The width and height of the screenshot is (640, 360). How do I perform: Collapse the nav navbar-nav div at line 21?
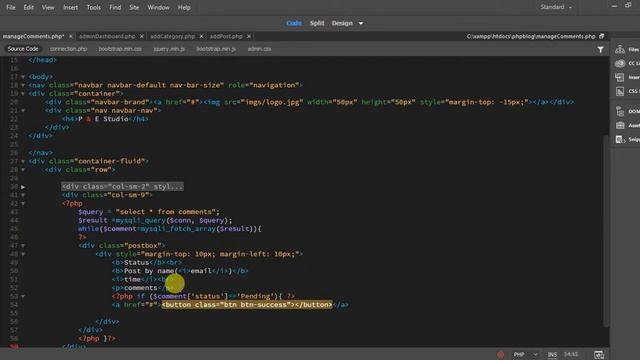pos(23,111)
